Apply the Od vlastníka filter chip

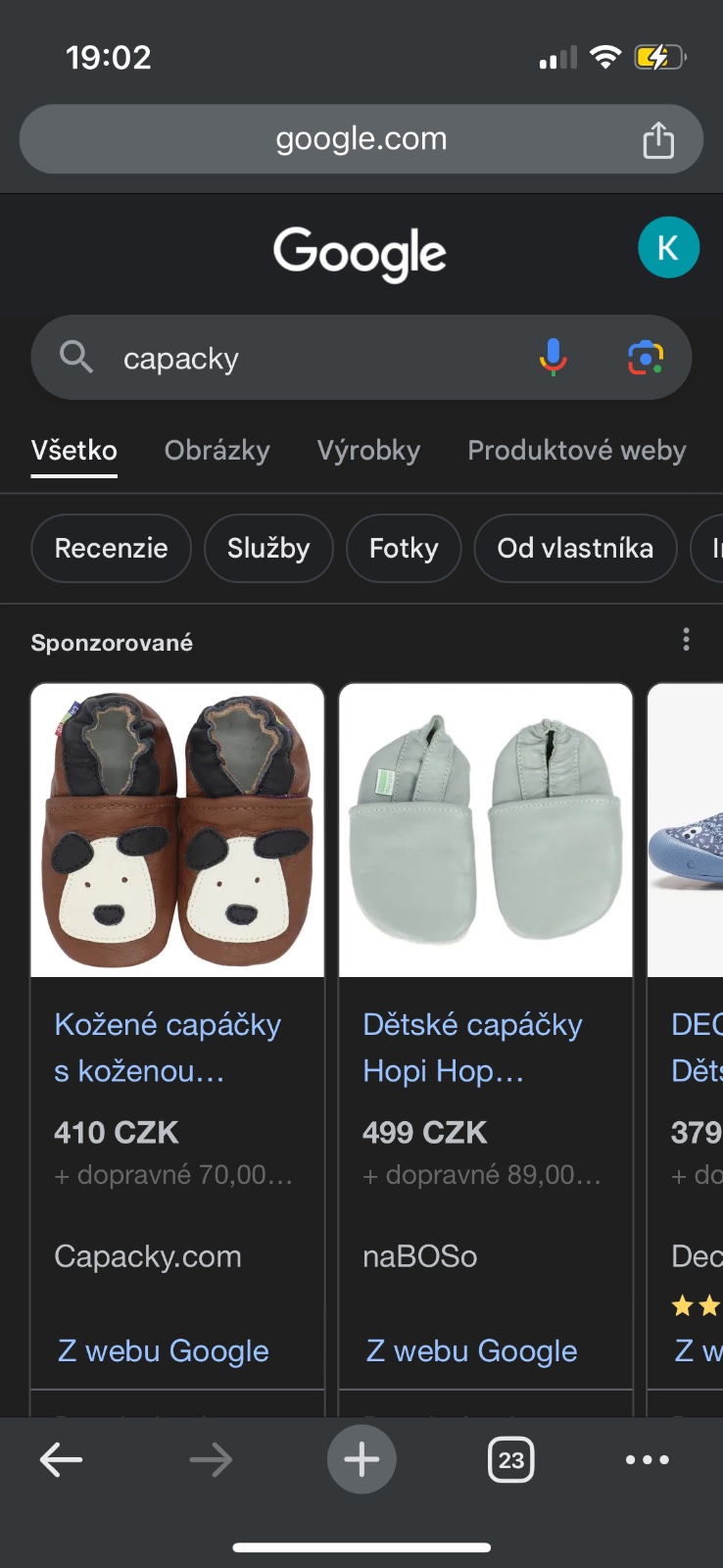(x=575, y=548)
